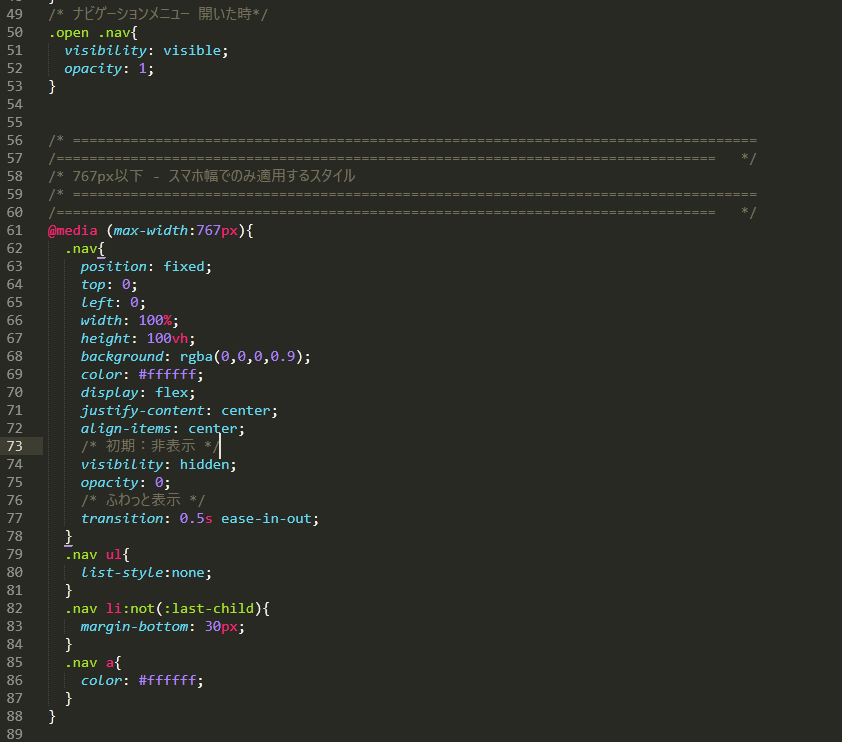Click the @media keyword
The height and width of the screenshot is (742, 842).
click(x=72, y=231)
